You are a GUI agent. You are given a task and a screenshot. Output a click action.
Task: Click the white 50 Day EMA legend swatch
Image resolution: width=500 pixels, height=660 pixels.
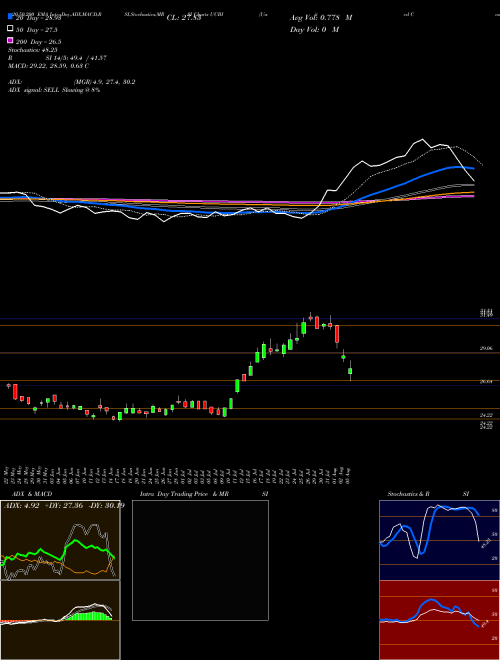(10, 29)
